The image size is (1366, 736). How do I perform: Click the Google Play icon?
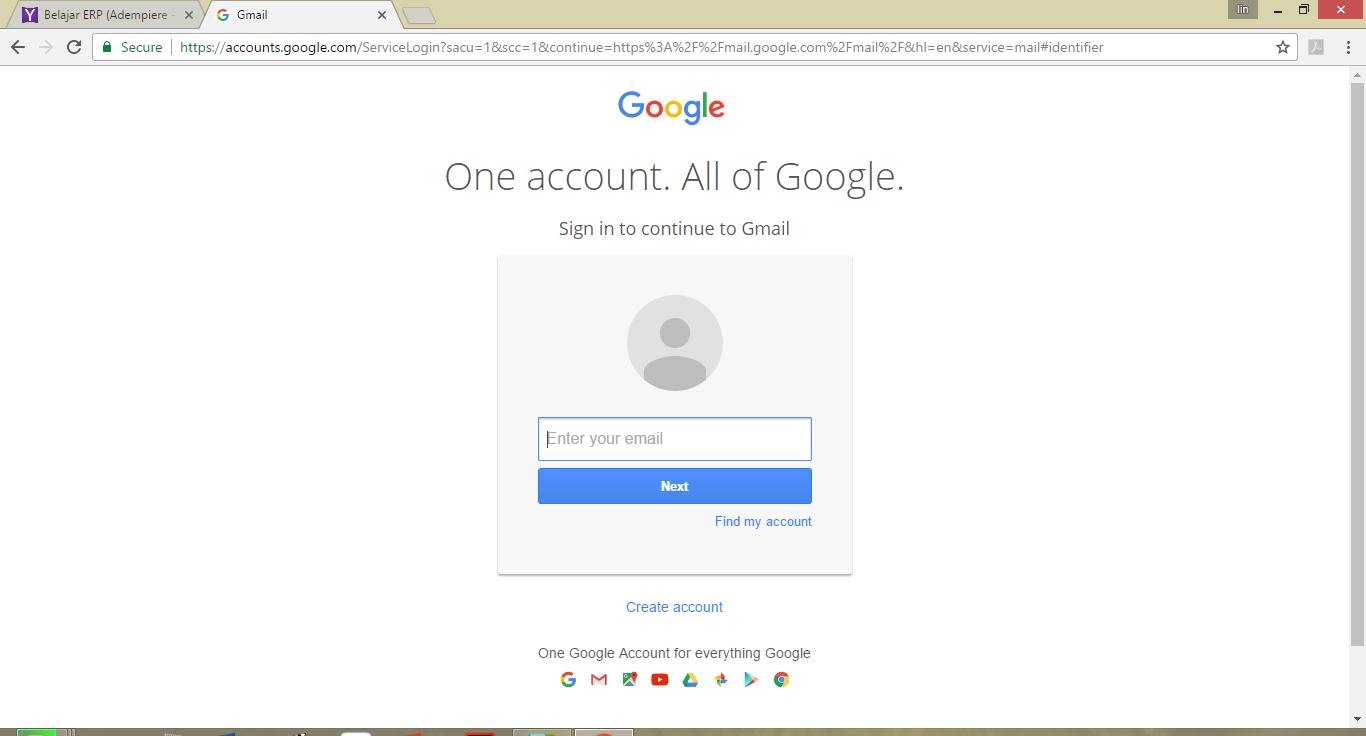pos(751,680)
